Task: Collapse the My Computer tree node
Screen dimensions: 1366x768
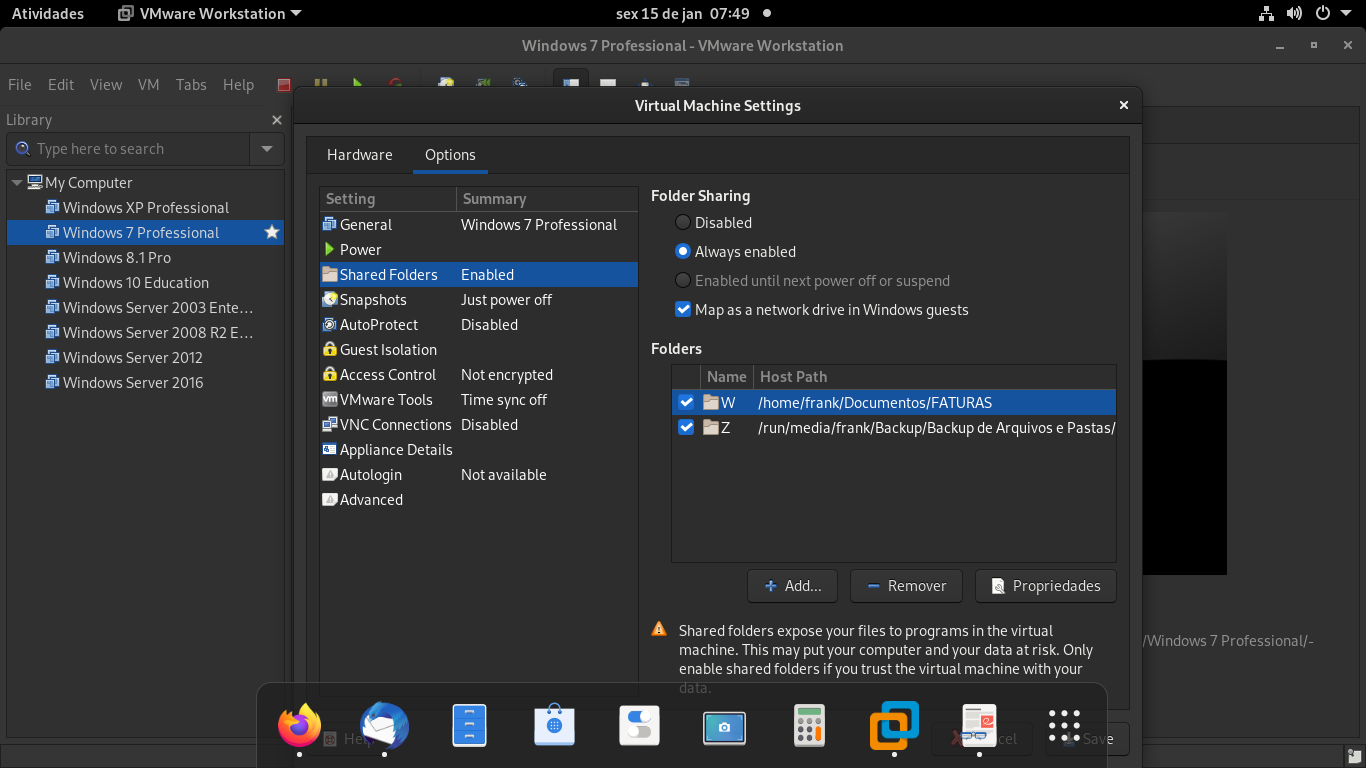Action: click(16, 183)
